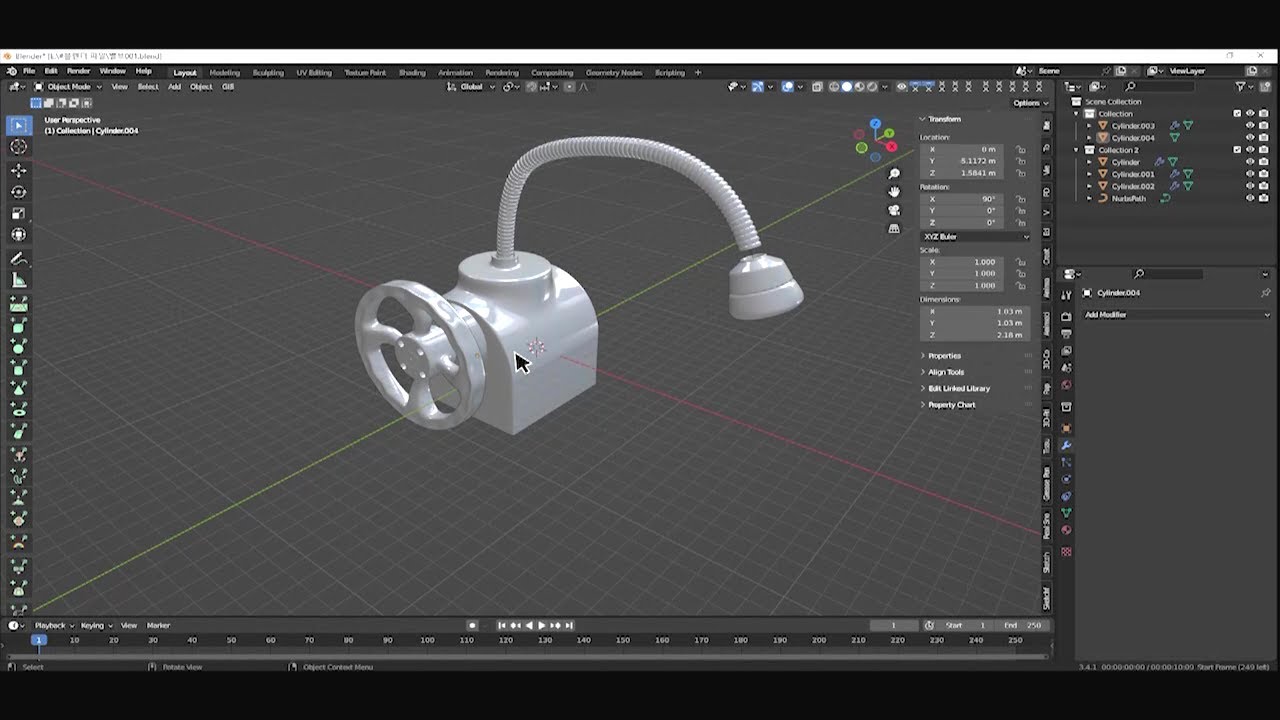Choose the Annotate tool
The height and width of the screenshot is (720, 1280).
18,259
